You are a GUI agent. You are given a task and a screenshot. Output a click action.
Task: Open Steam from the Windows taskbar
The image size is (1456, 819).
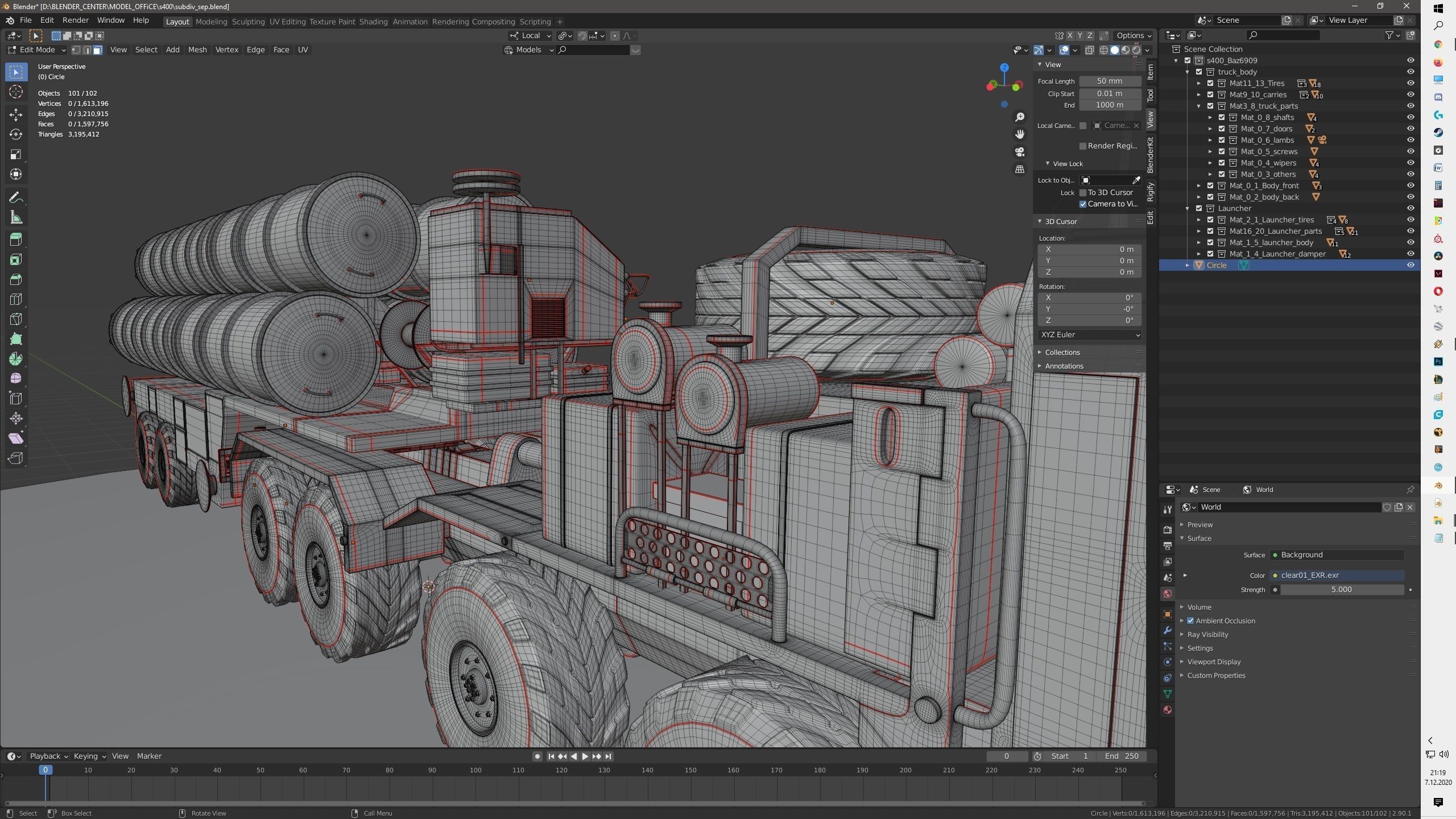(1438, 133)
